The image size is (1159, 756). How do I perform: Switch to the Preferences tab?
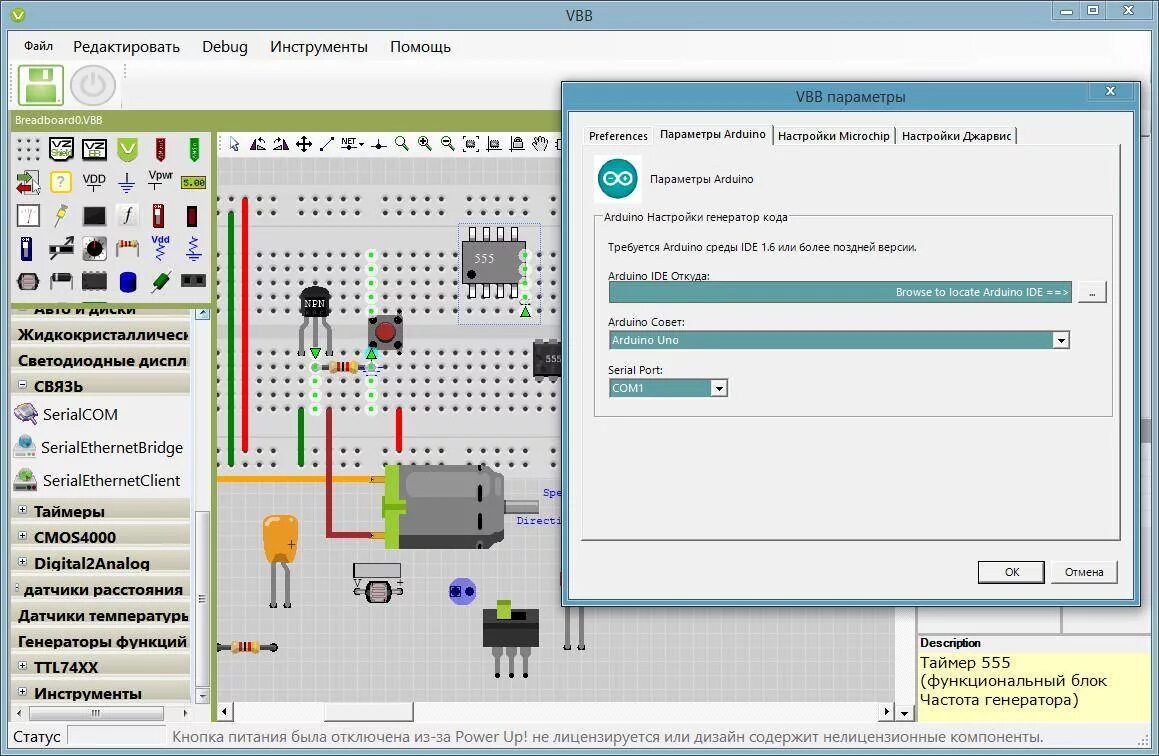coord(618,136)
